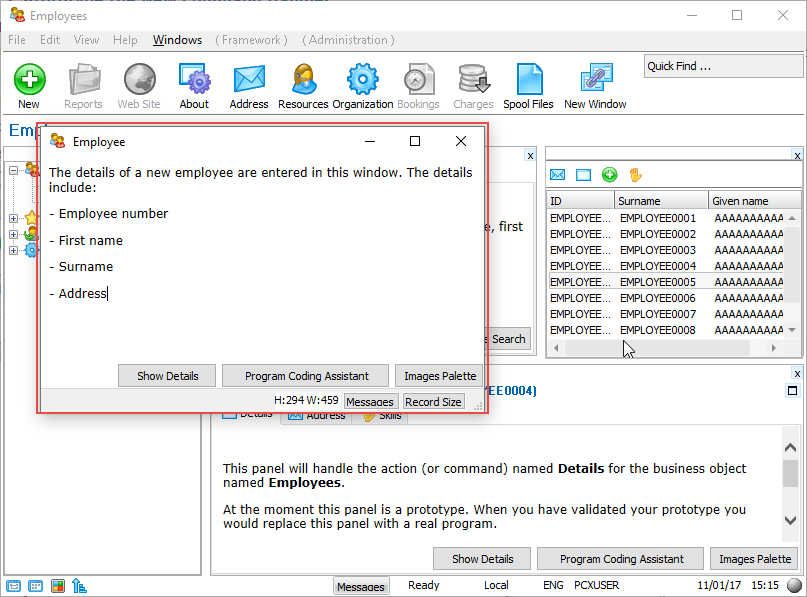The width and height of the screenshot is (807, 597).
Task: Click the envelope icon above the employee list
Action: [557, 175]
